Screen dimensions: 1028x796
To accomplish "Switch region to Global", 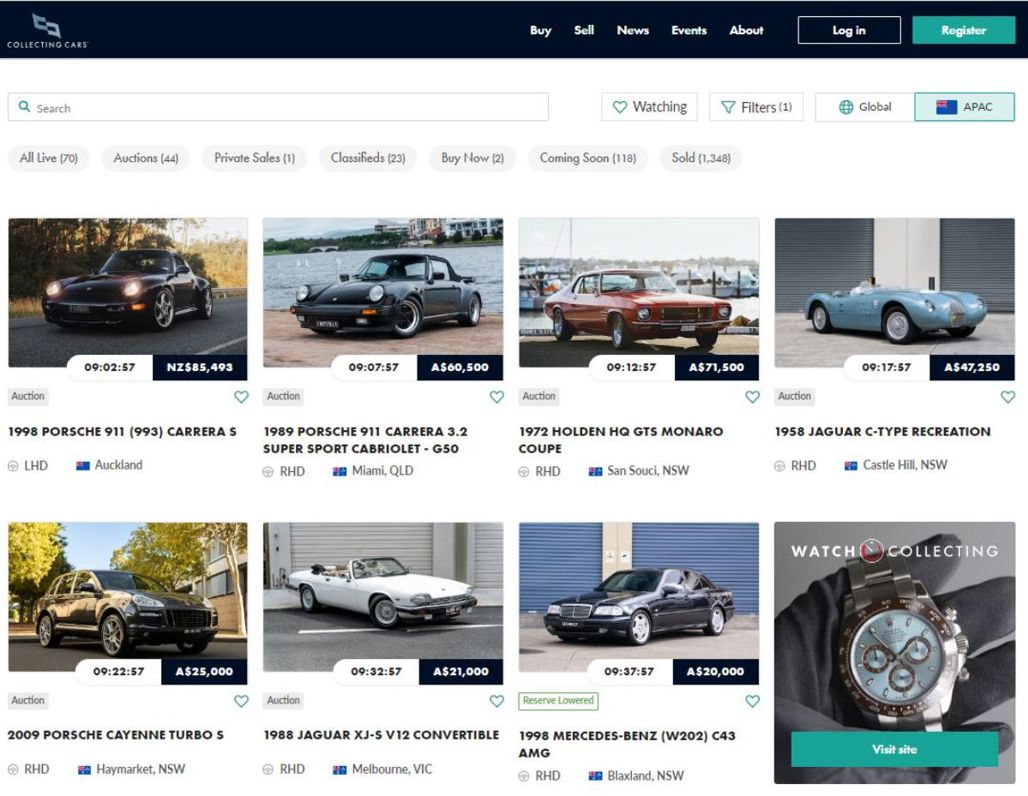I will [x=865, y=107].
